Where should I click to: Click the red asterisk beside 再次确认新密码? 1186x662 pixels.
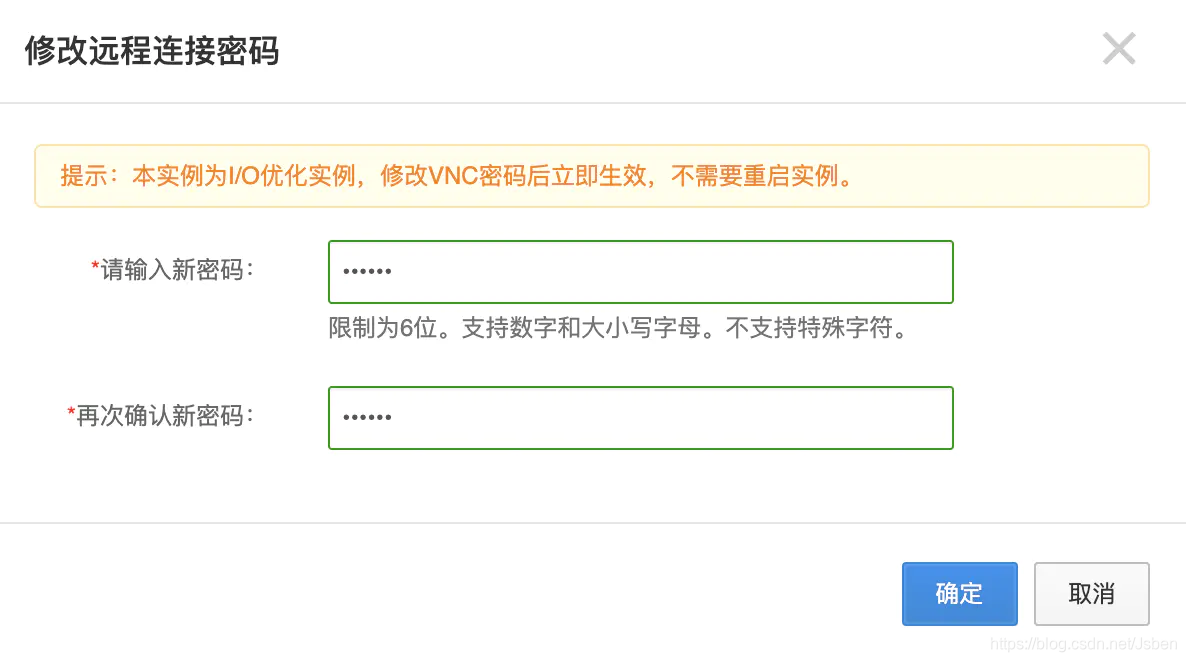pos(71,409)
